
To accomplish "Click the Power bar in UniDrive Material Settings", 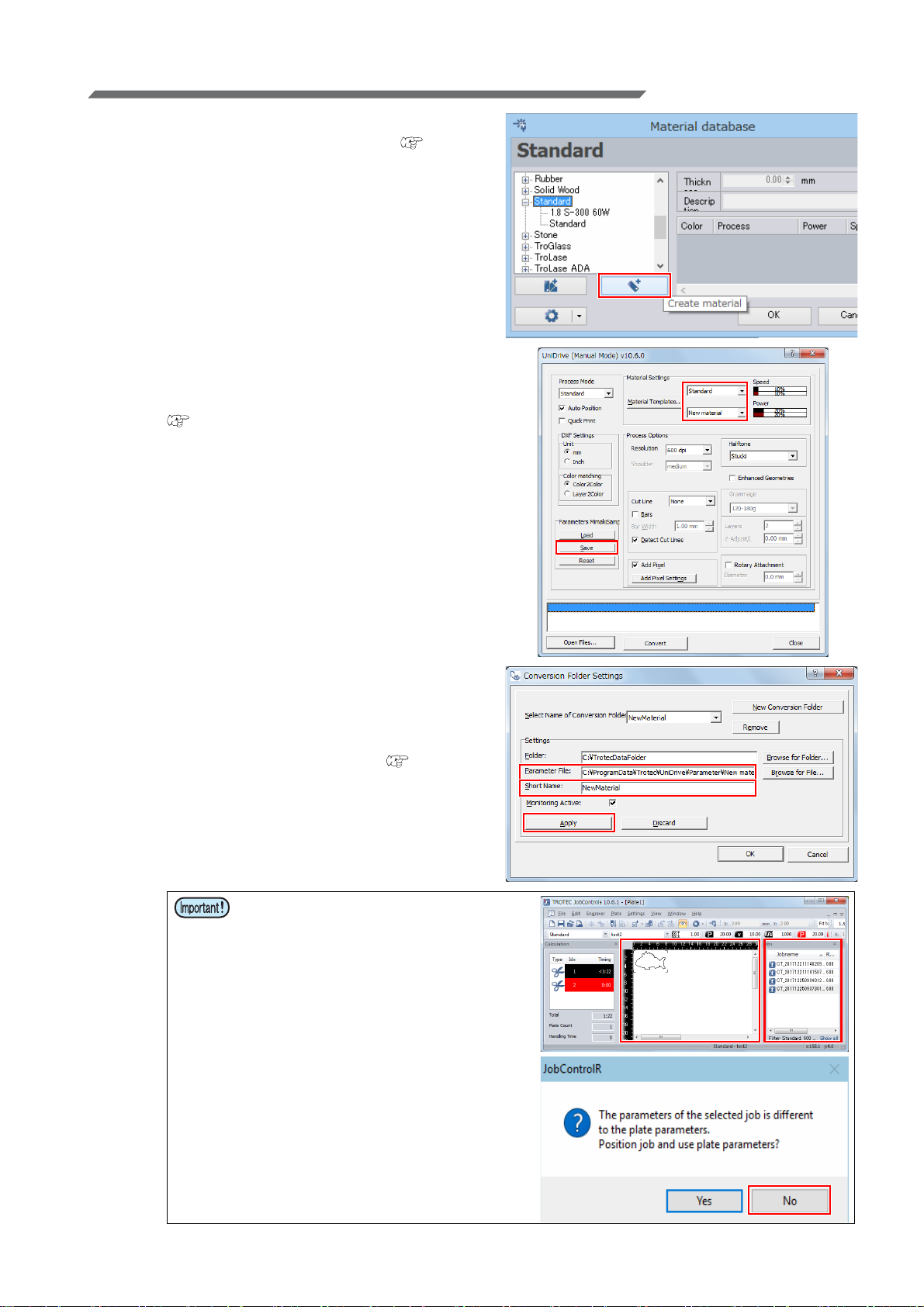I will pos(780,413).
